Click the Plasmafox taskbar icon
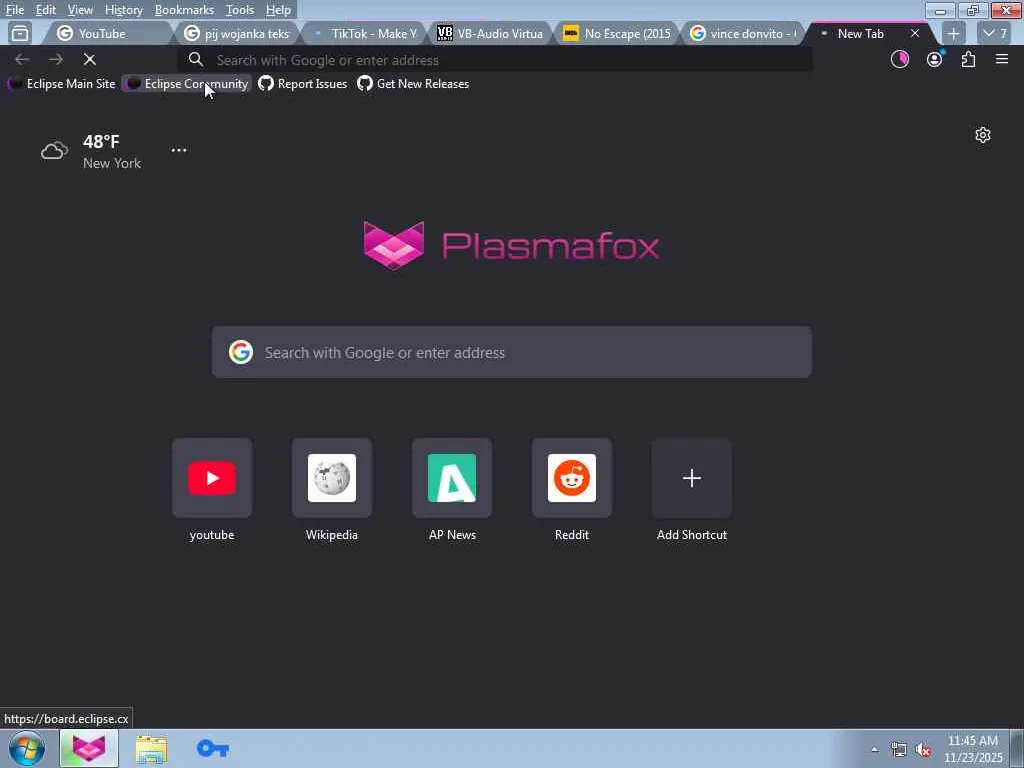This screenshot has height=768, width=1024. tap(89, 748)
